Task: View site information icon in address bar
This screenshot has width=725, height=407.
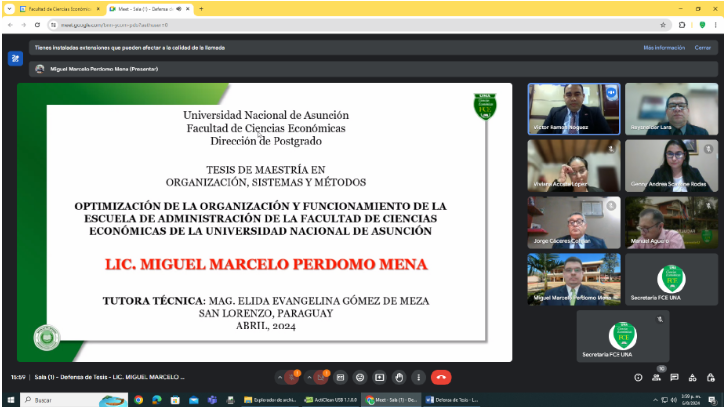Action: point(53,25)
